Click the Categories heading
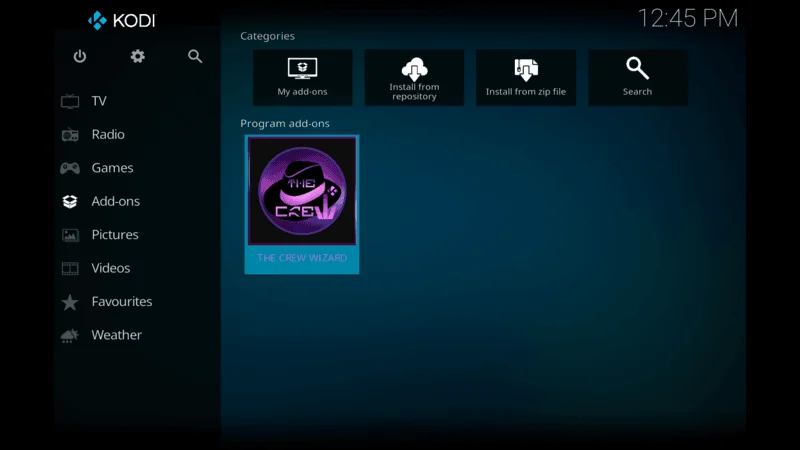800x450 pixels. [267, 36]
